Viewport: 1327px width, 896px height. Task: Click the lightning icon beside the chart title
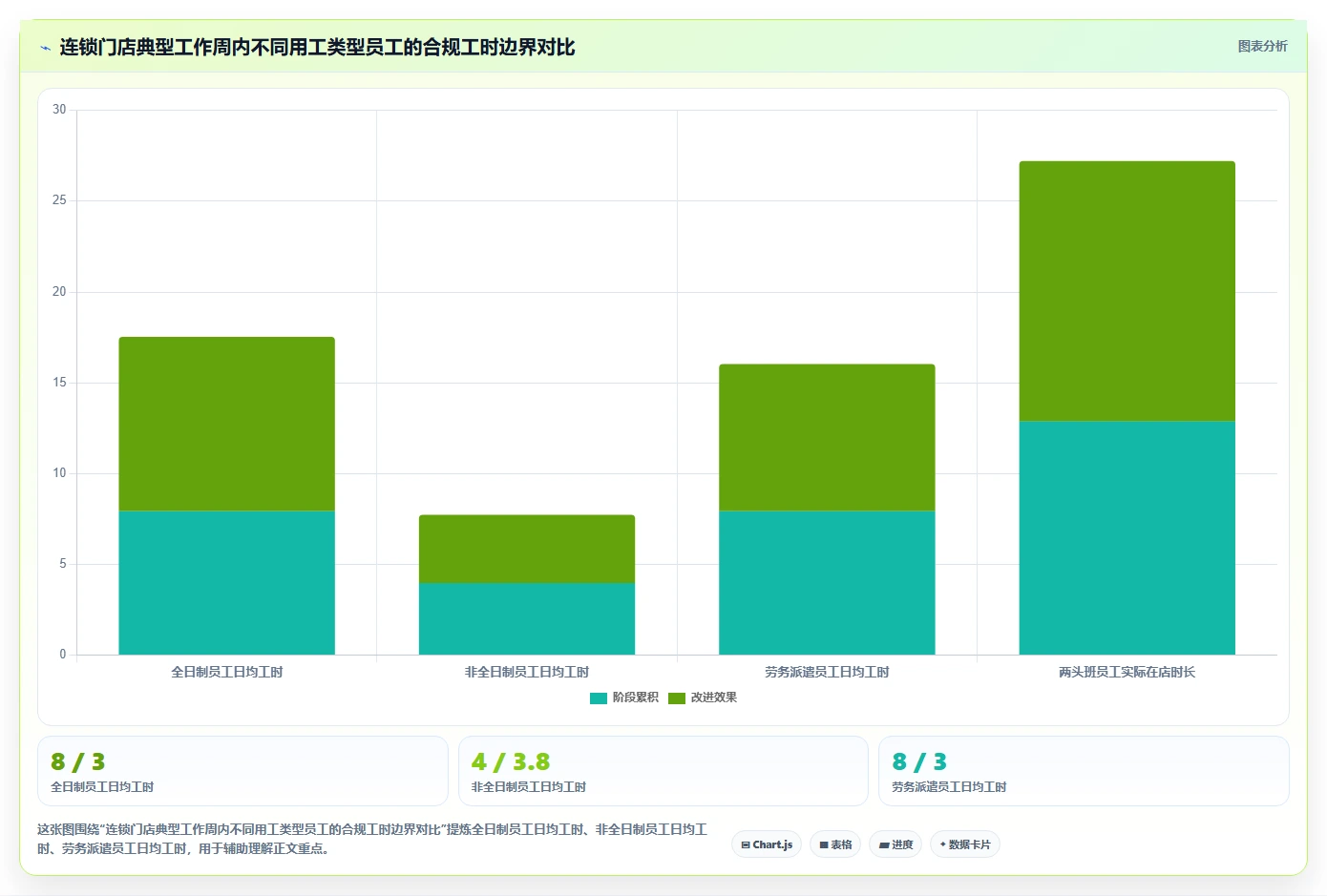tap(45, 48)
